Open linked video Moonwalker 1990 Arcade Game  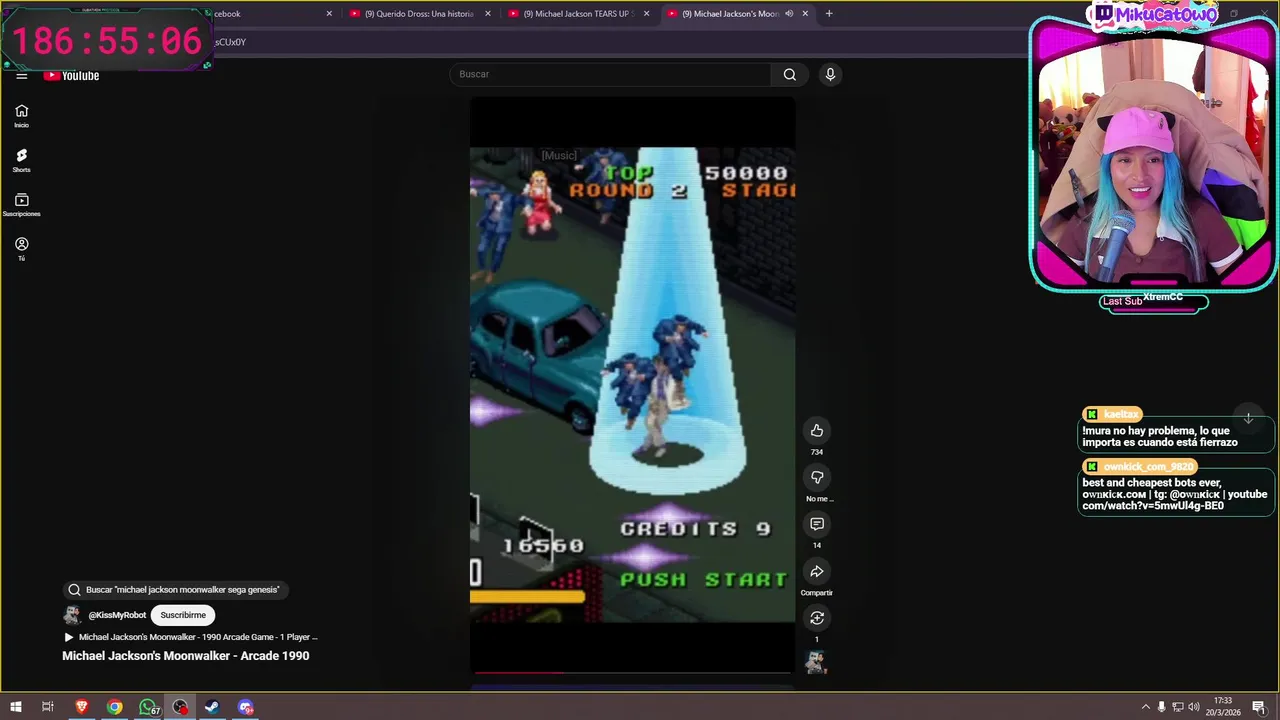pos(190,637)
